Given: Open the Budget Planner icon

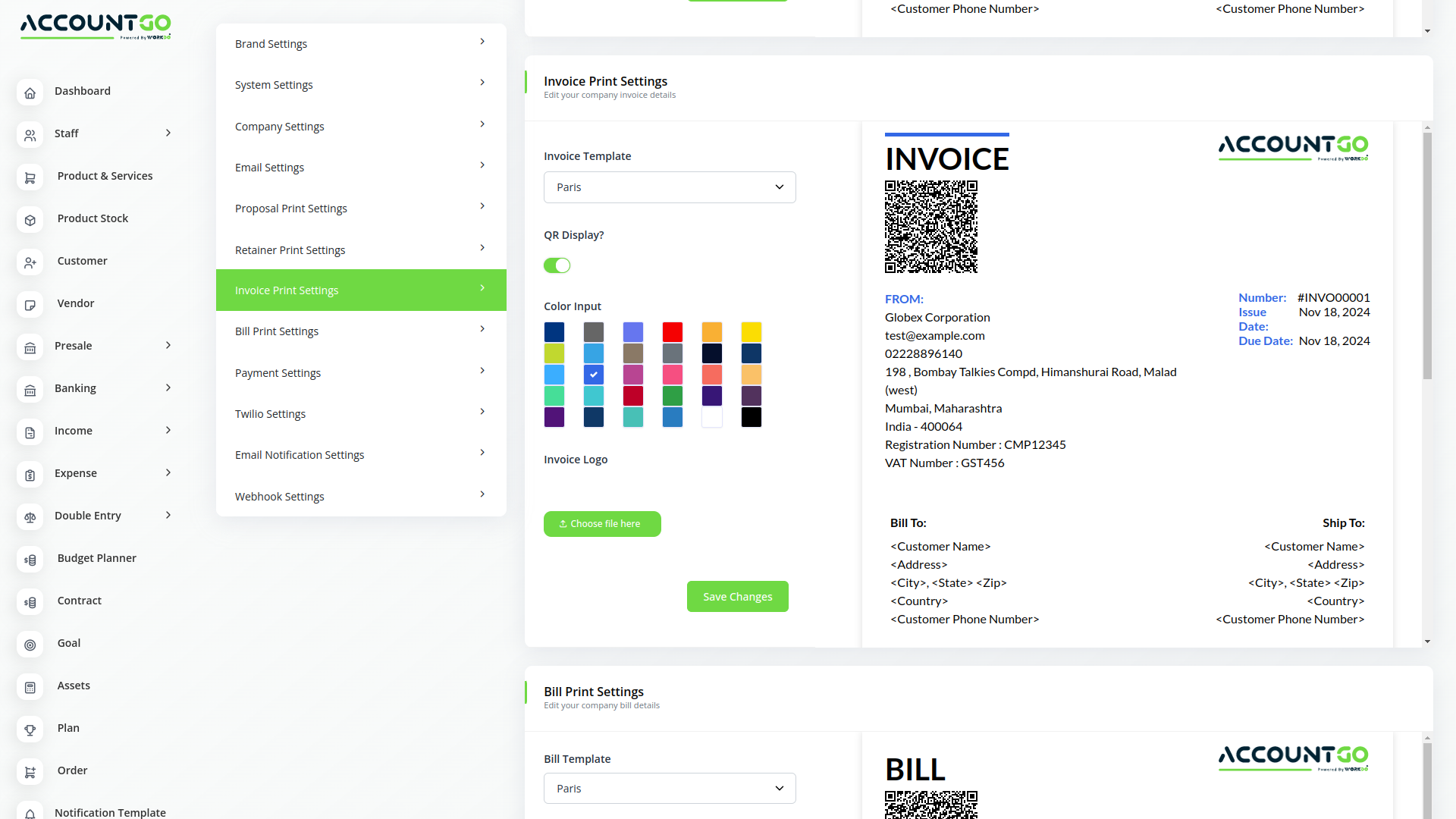Looking at the screenshot, I should click(x=30, y=560).
